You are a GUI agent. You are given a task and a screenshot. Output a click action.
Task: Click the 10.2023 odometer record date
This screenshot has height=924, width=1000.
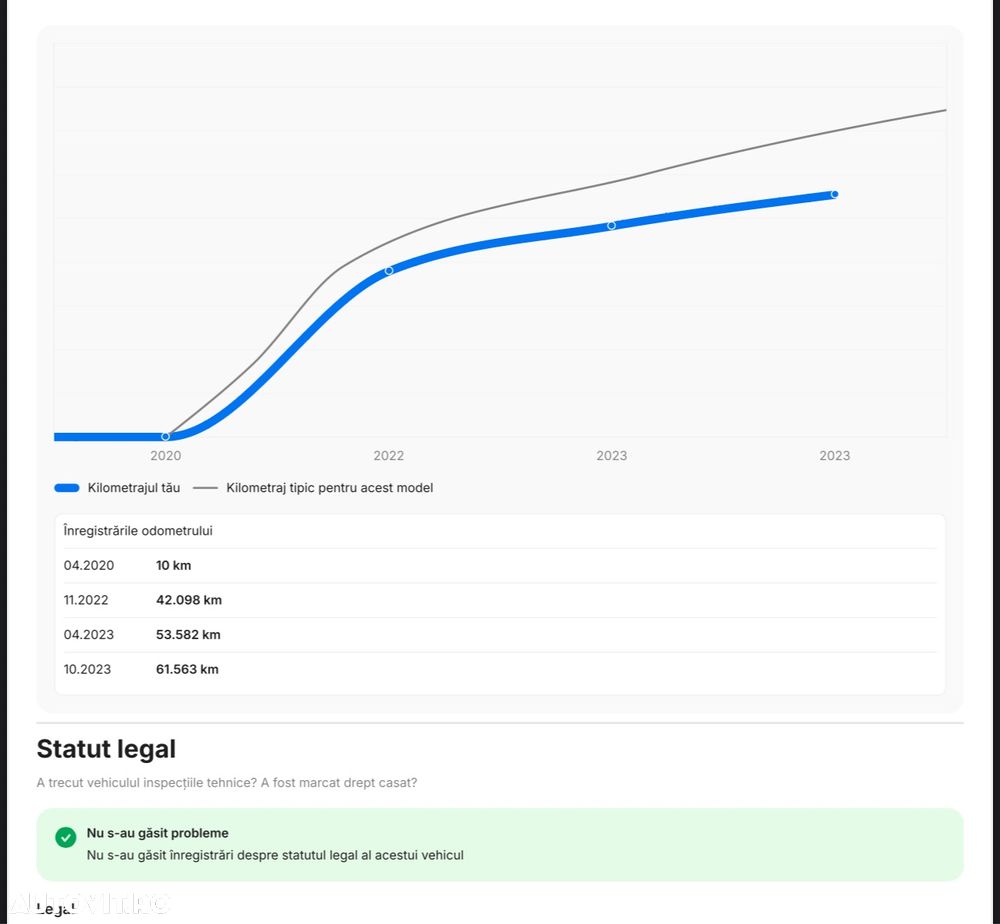coord(87,670)
